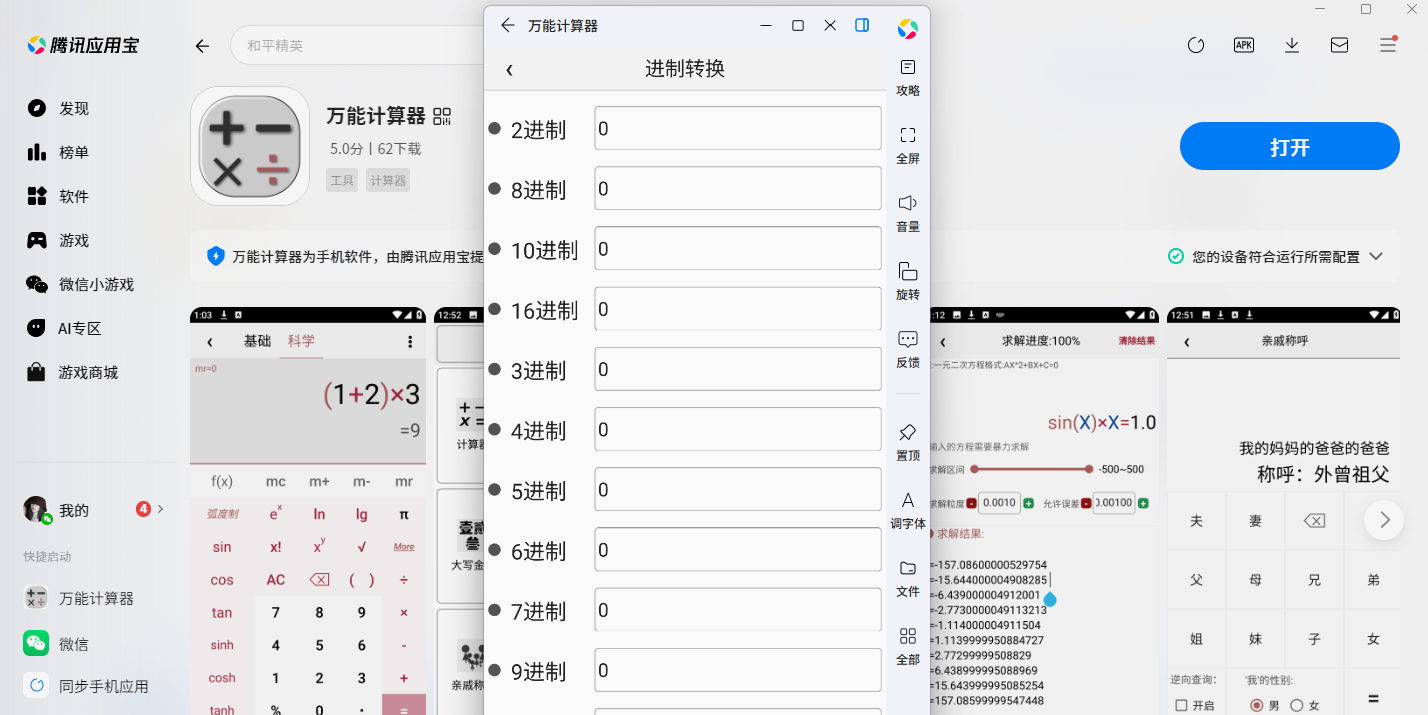Image resolution: width=1428 pixels, height=715 pixels.
Task: Select 16进制 radio bullet
Action: (494, 309)
